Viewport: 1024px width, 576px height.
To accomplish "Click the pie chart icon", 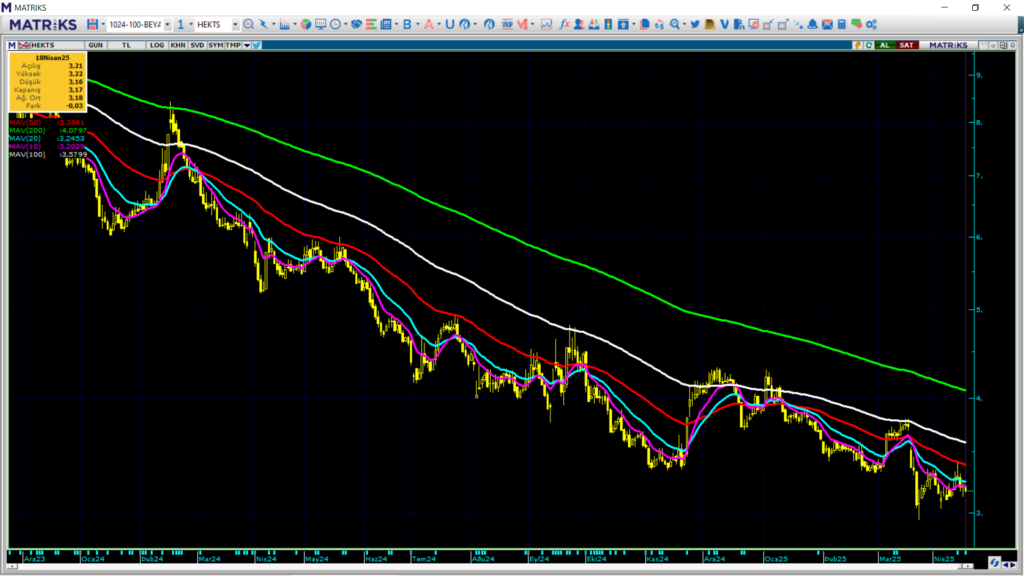I will [306, 24].
